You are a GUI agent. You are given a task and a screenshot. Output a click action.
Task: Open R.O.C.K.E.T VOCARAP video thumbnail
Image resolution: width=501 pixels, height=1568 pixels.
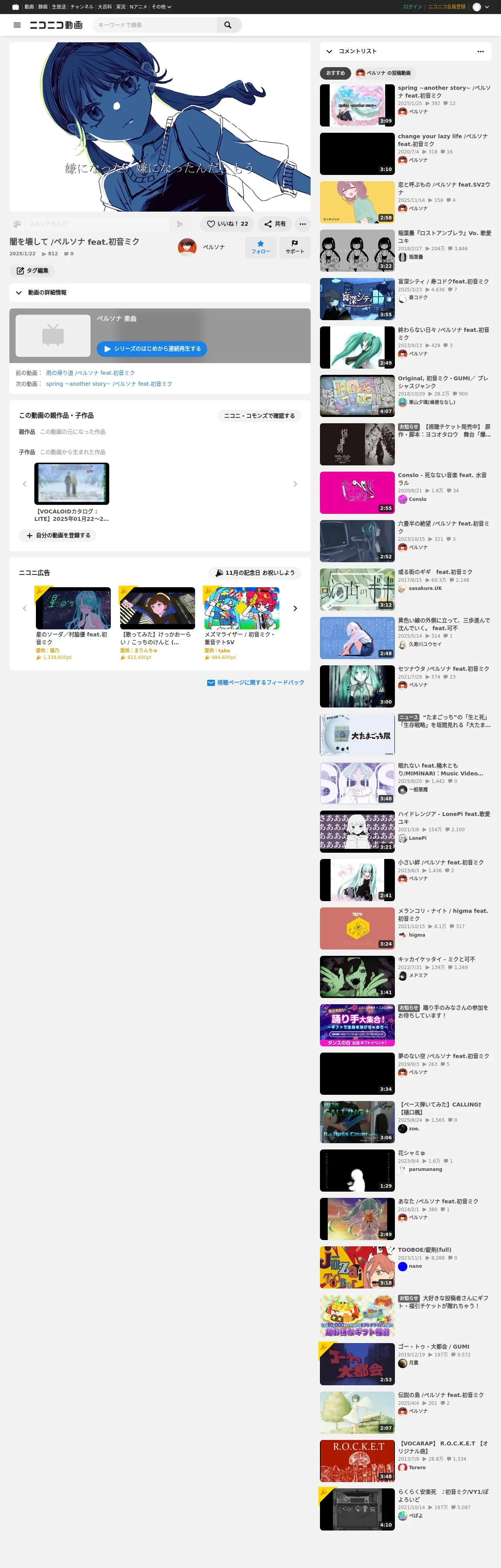357,1460
